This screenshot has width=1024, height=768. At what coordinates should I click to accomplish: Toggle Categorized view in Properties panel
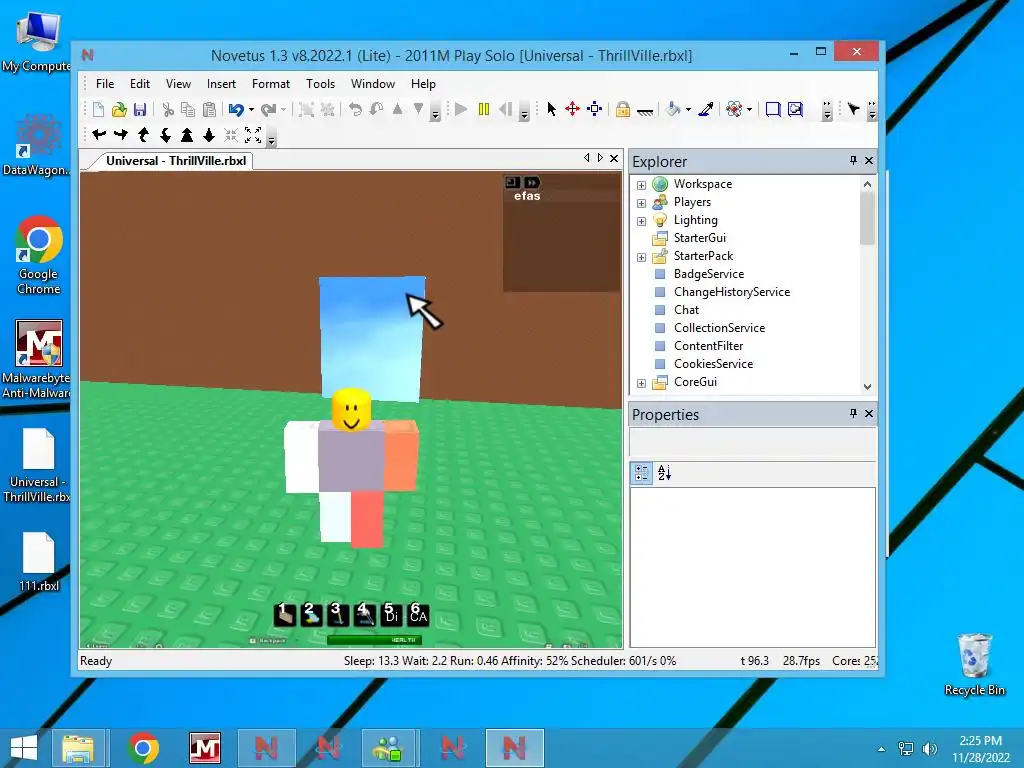tap(642, 473)
